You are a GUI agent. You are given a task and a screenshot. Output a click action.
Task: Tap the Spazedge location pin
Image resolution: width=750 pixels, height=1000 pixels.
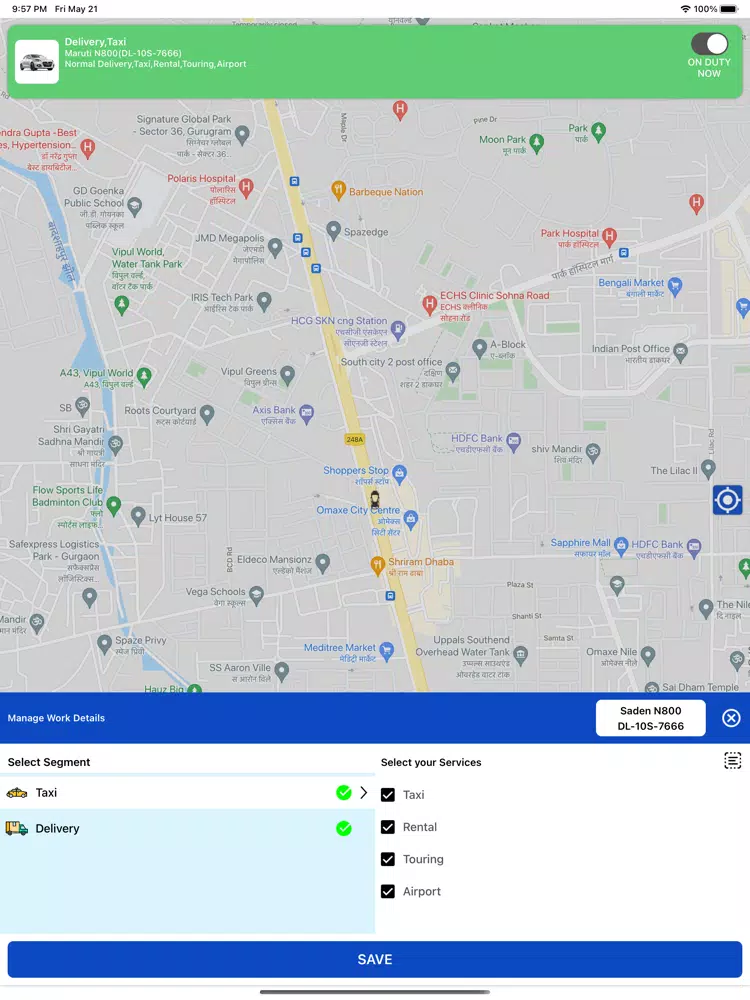[334, 230]
